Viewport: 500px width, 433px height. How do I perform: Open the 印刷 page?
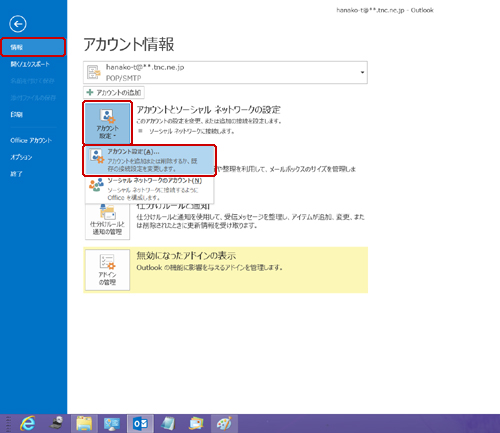(x=17, y=115)
